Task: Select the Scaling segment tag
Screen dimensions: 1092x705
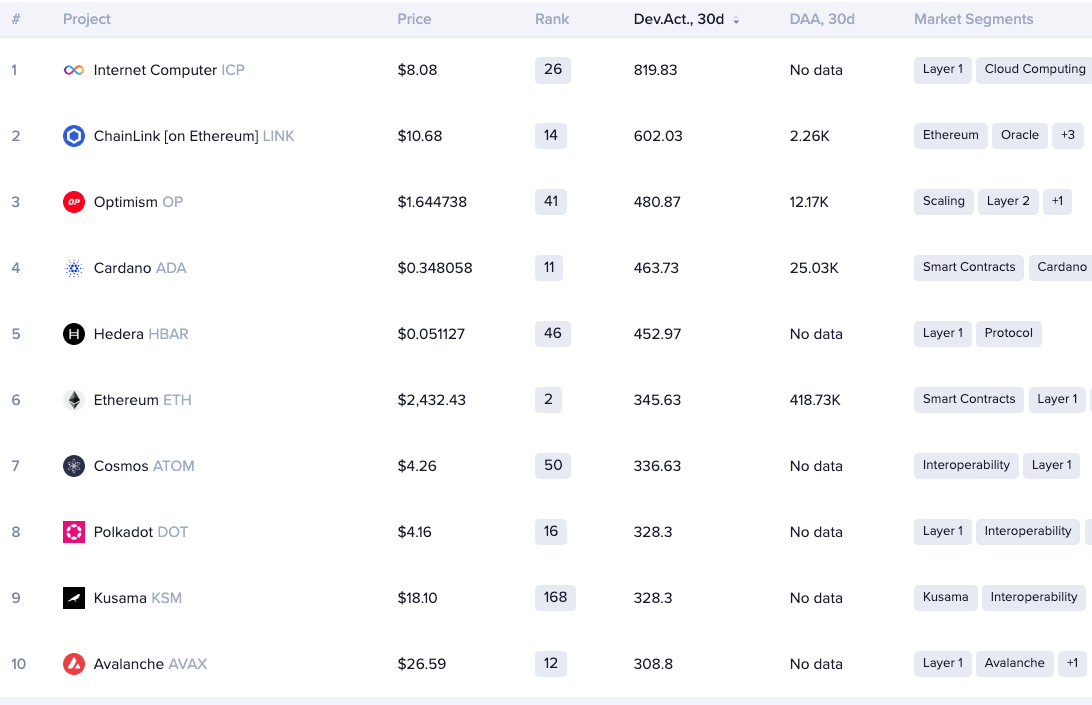Action: 944,201
